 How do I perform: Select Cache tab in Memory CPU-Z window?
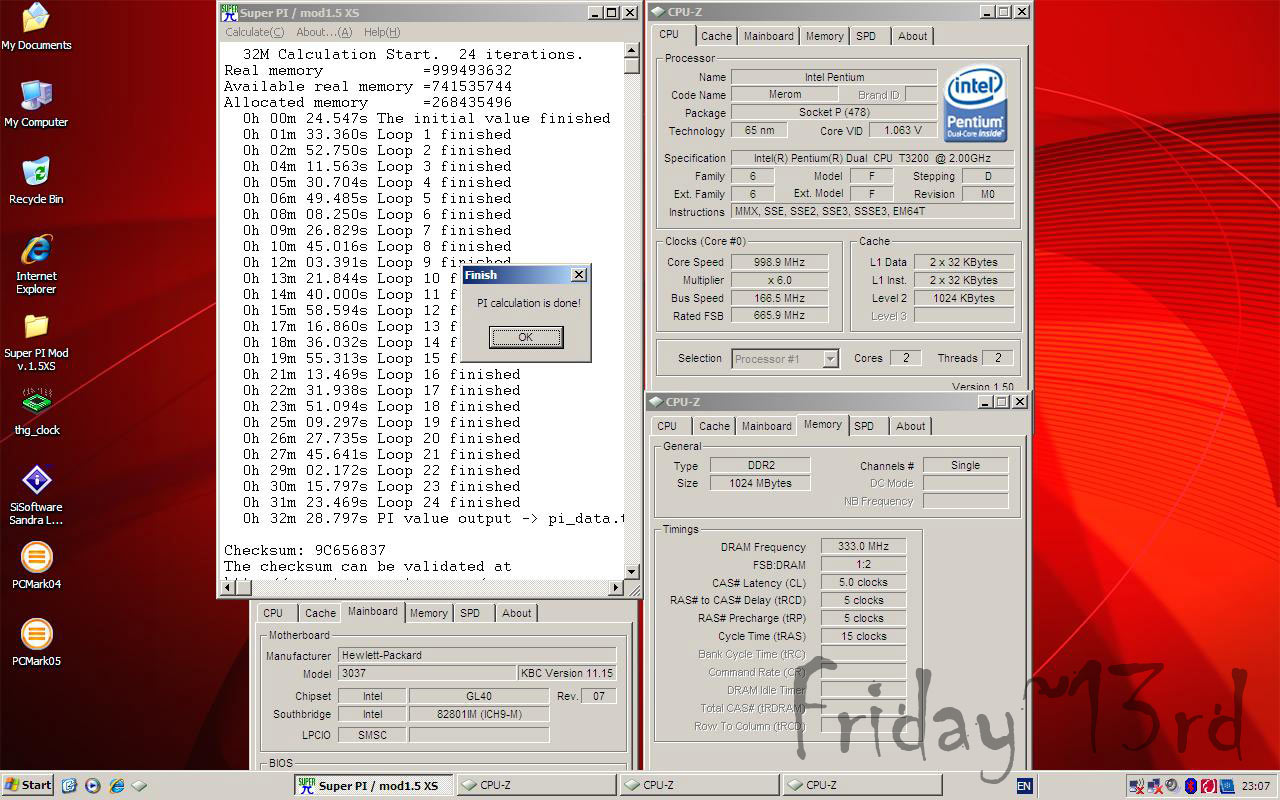click(x=714, y=426)
